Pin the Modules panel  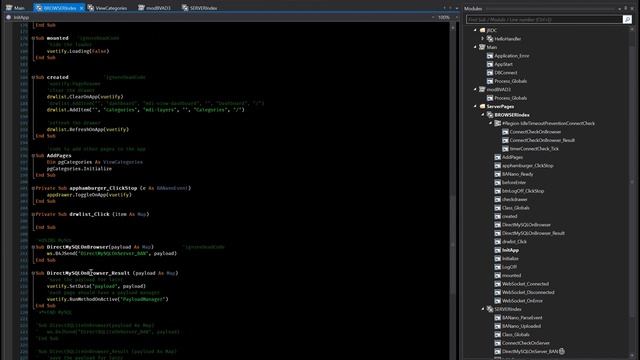[625, 8]
